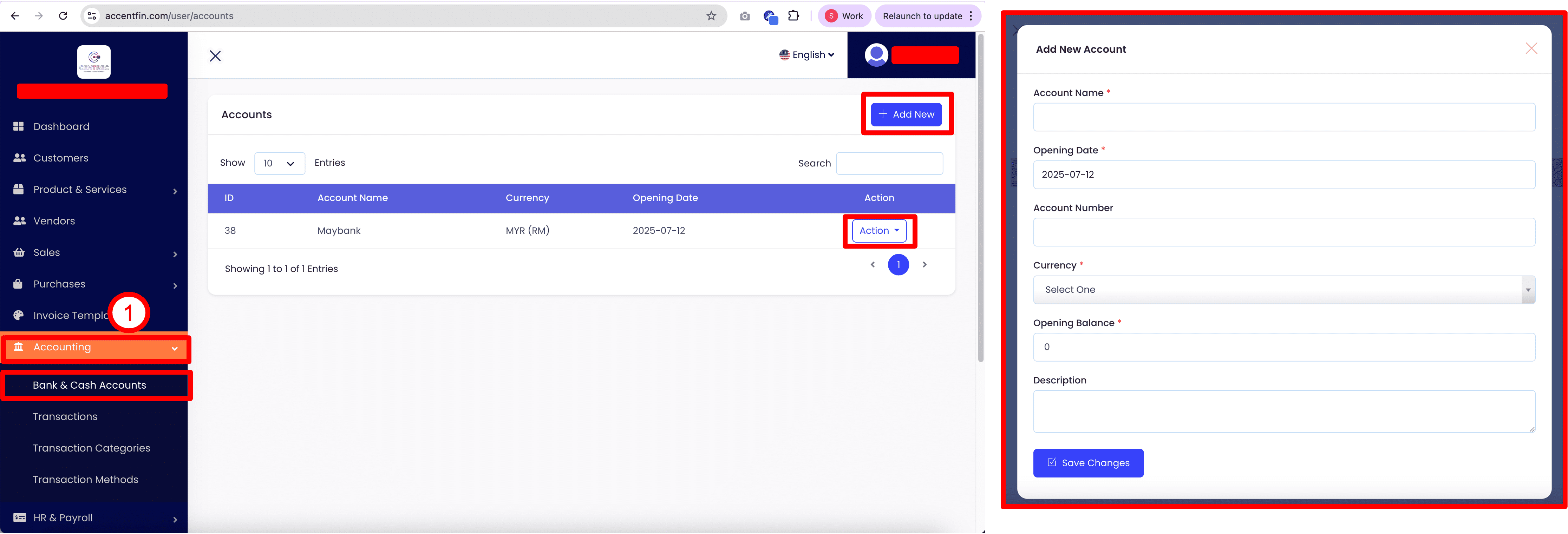The width and height of the screenshot is (1568, 534).
Task: Open the show entries count dropdown
Action: pos(279,163)
